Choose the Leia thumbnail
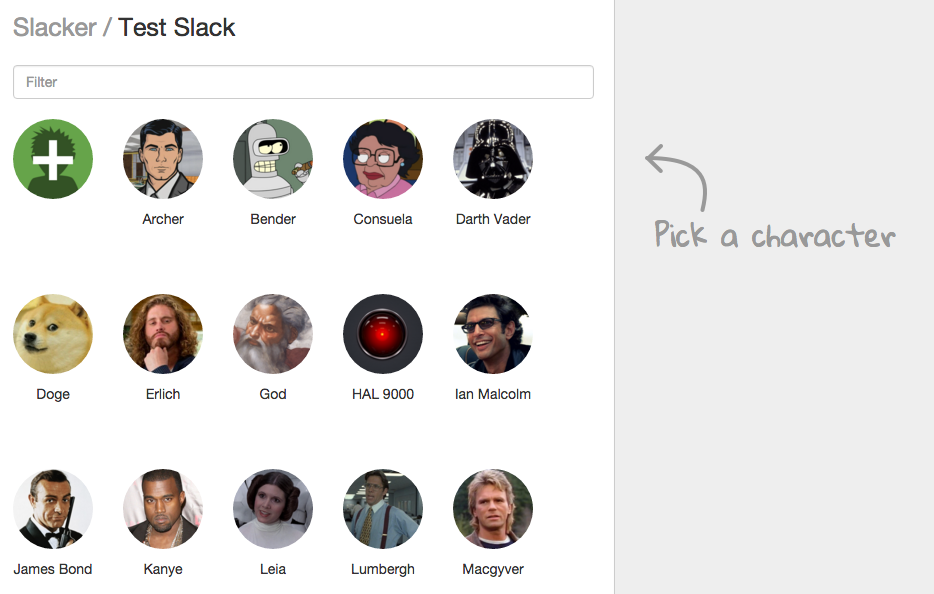This screenshot has width=934, height=594. tap(272, 508)
